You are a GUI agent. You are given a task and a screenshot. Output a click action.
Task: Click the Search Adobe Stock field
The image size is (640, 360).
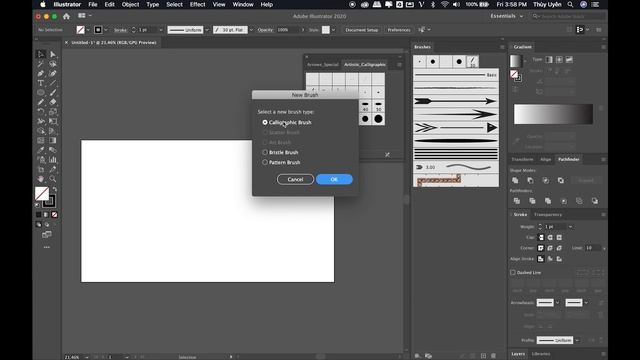tap(569, 16)
